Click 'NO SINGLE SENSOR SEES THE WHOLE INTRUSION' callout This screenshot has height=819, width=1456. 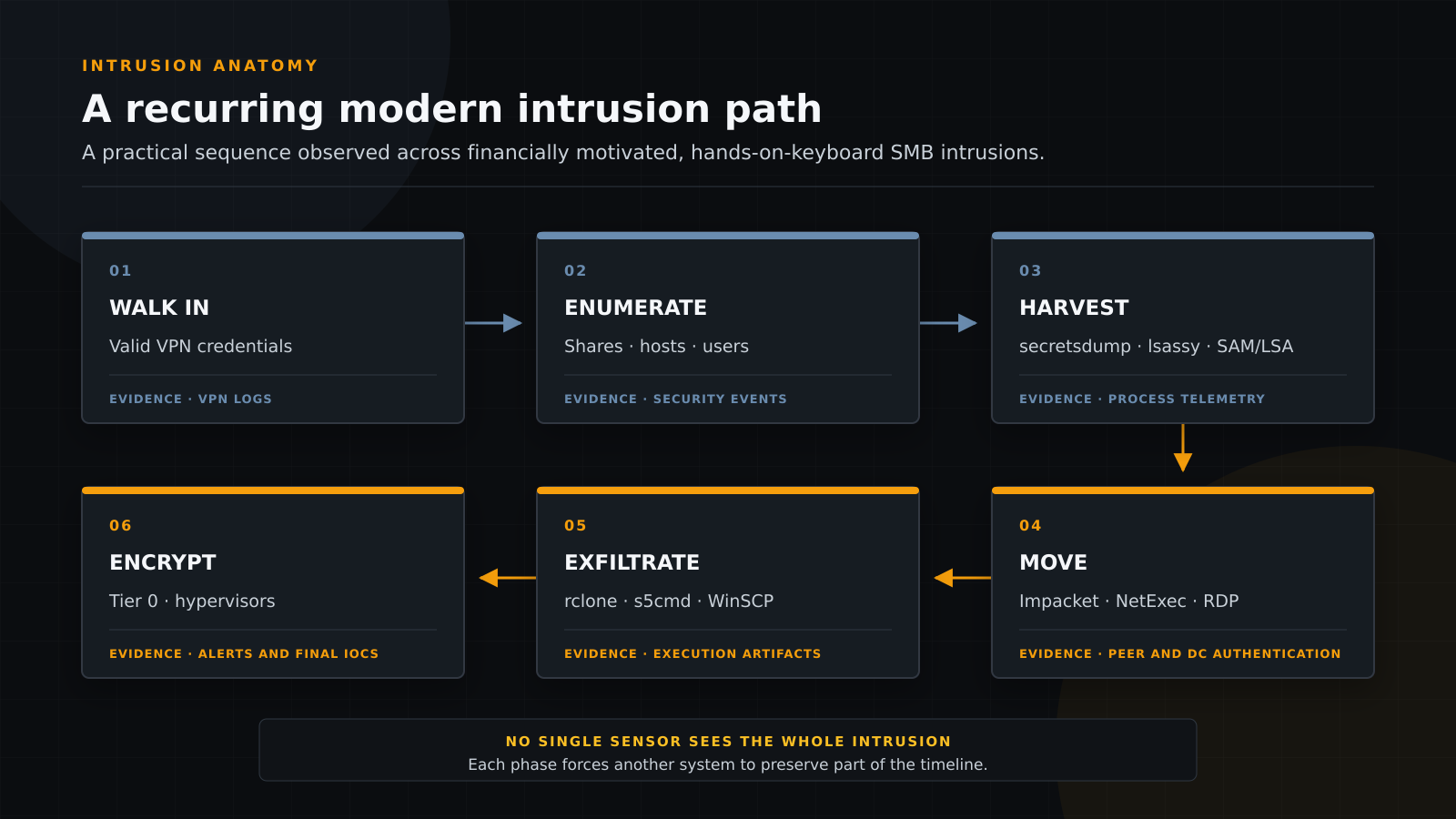click(728, 742)
